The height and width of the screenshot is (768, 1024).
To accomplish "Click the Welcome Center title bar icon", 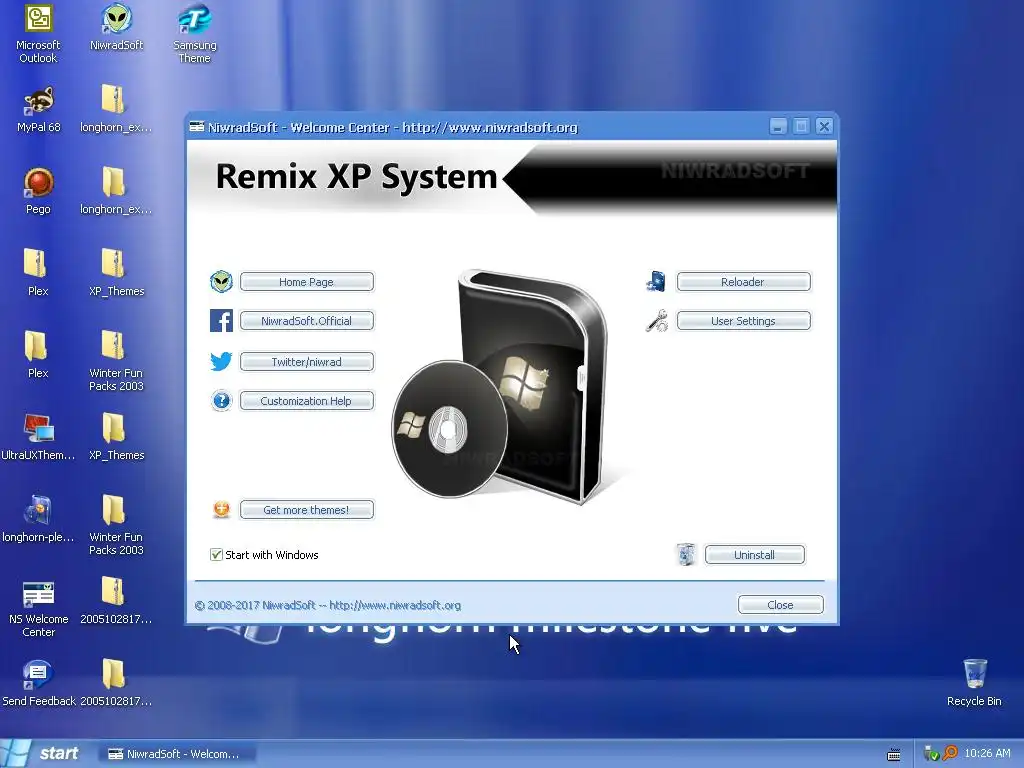I will tap(197, 127).
